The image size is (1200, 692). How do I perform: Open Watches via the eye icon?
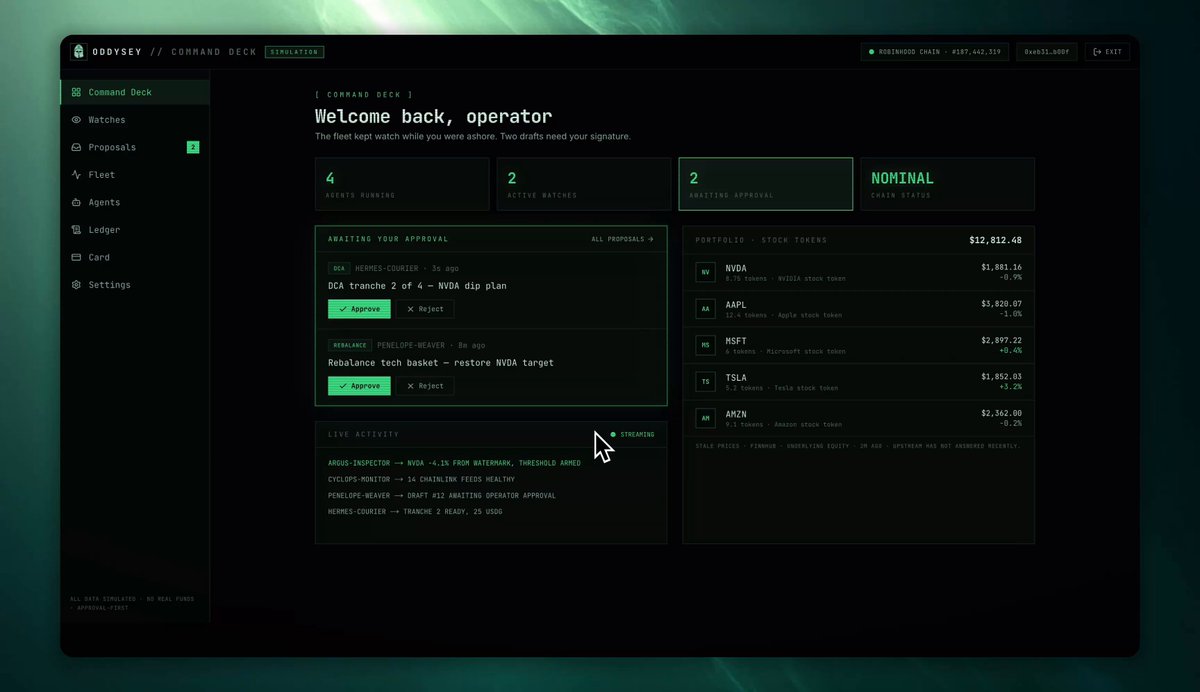(76, 120)
